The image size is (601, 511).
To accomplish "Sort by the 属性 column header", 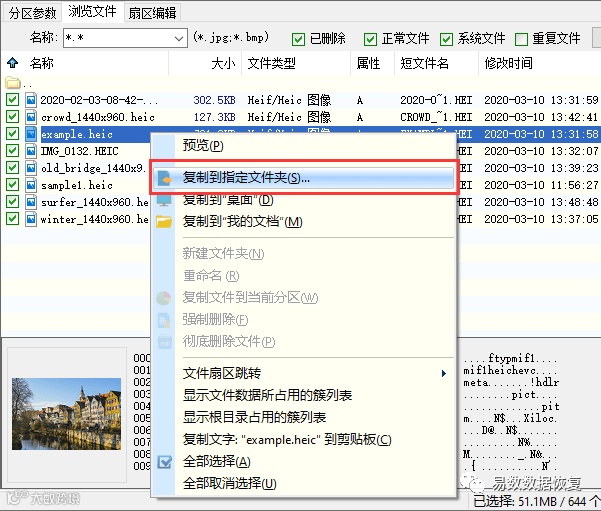I will 368,63.
